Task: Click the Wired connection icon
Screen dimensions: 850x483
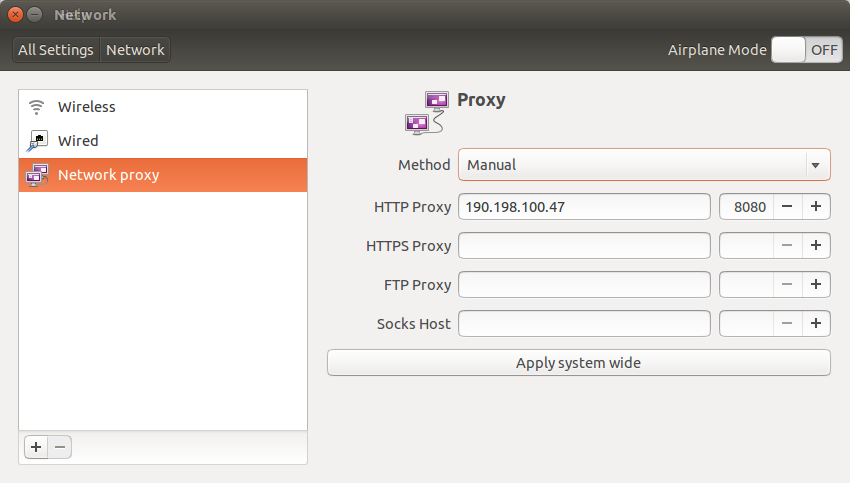Action: 37,141
